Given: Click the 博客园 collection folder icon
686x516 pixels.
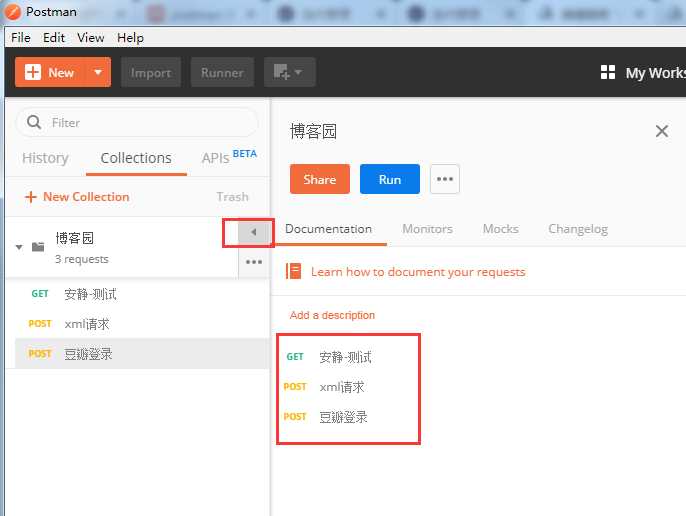Looking at the screenshot, I should click(38, 247).
